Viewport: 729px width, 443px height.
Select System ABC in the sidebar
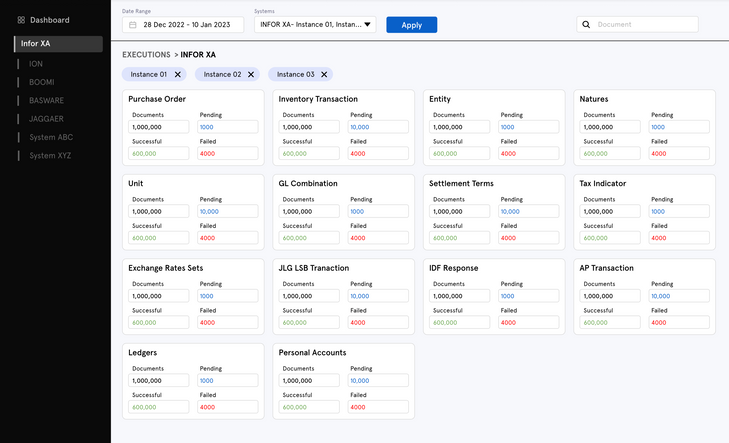click(51, 137)
